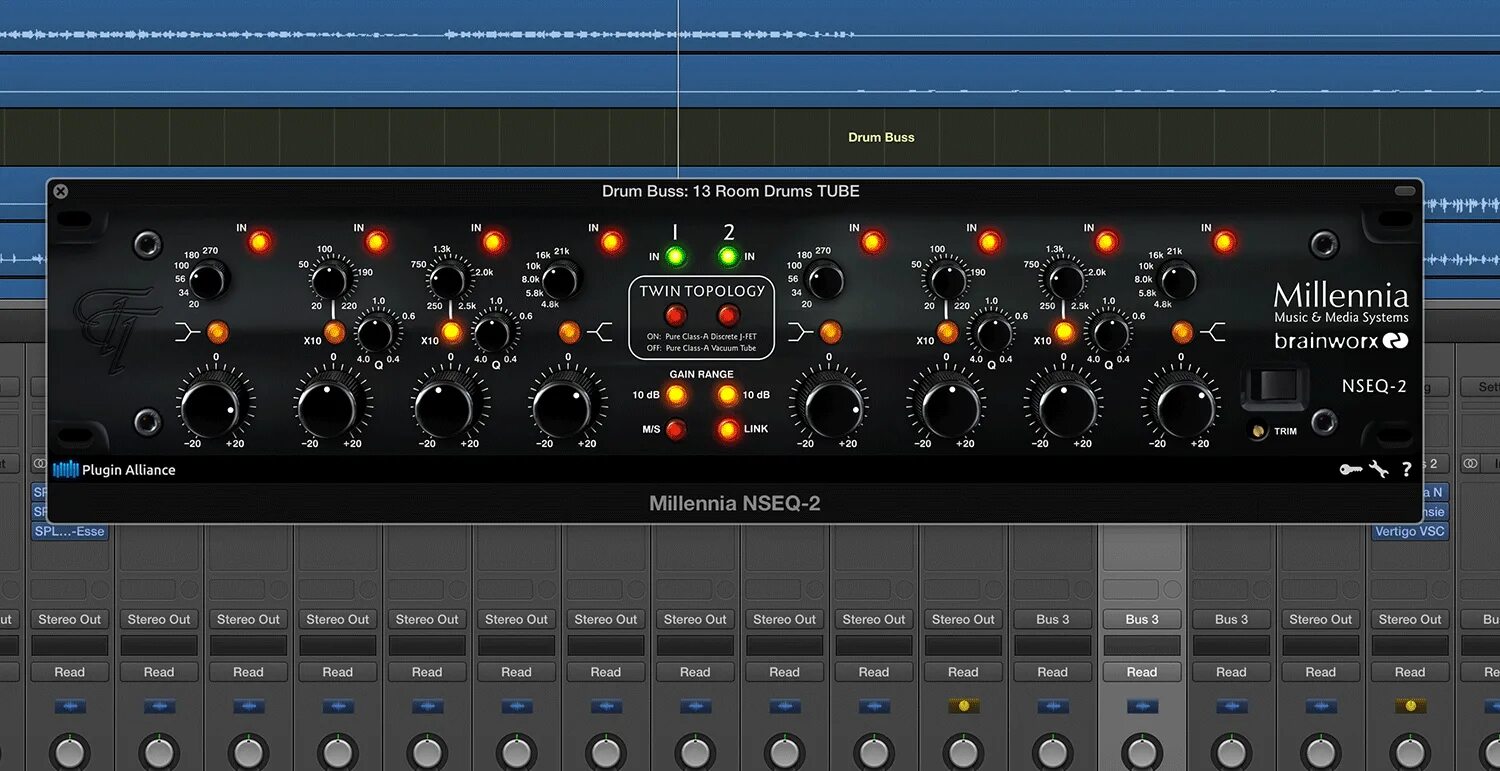
Task: Toggle channel 1 high-mid band IN LED
Action: click(x=494, y=241)
